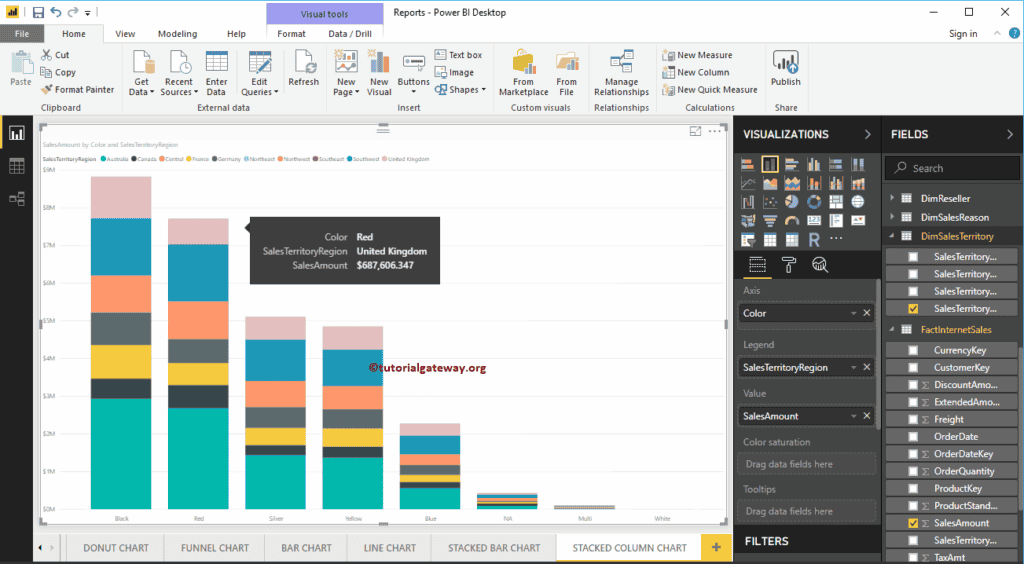Expand the DimReseller table
Screen dimensions: 1024x564
891,199
